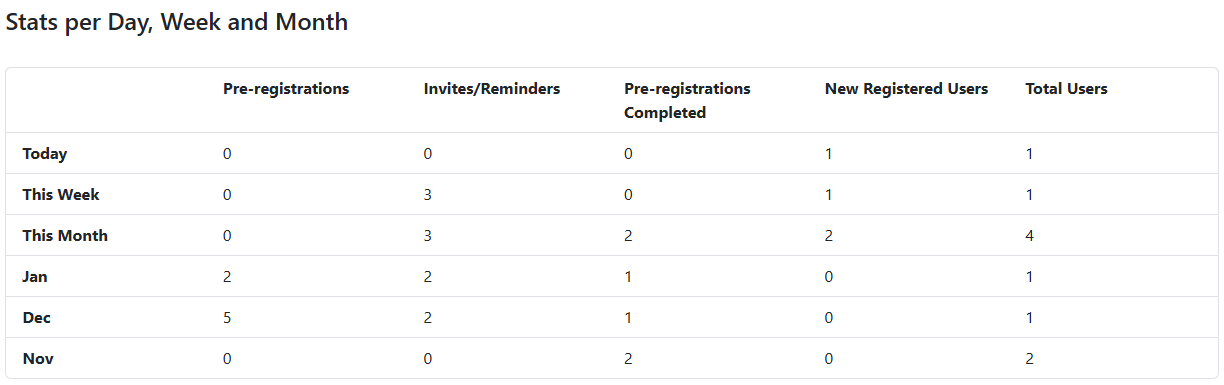
Task: Click the This Month row label
Action: click(x=65, y=236)
